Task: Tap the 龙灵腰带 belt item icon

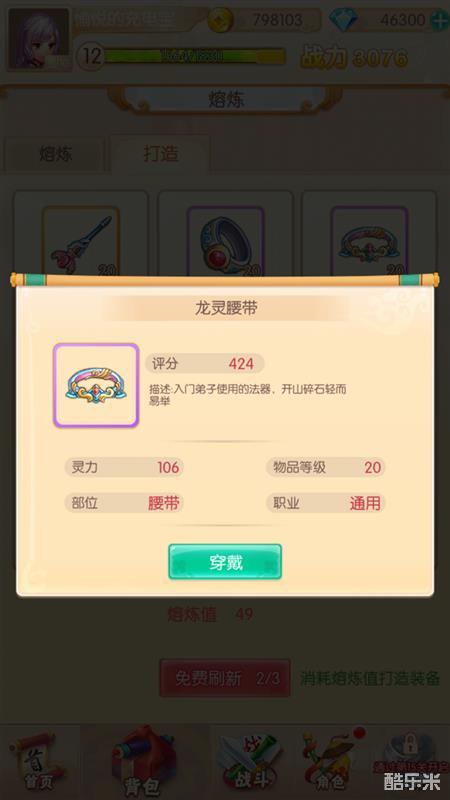Action: point(96,385)
